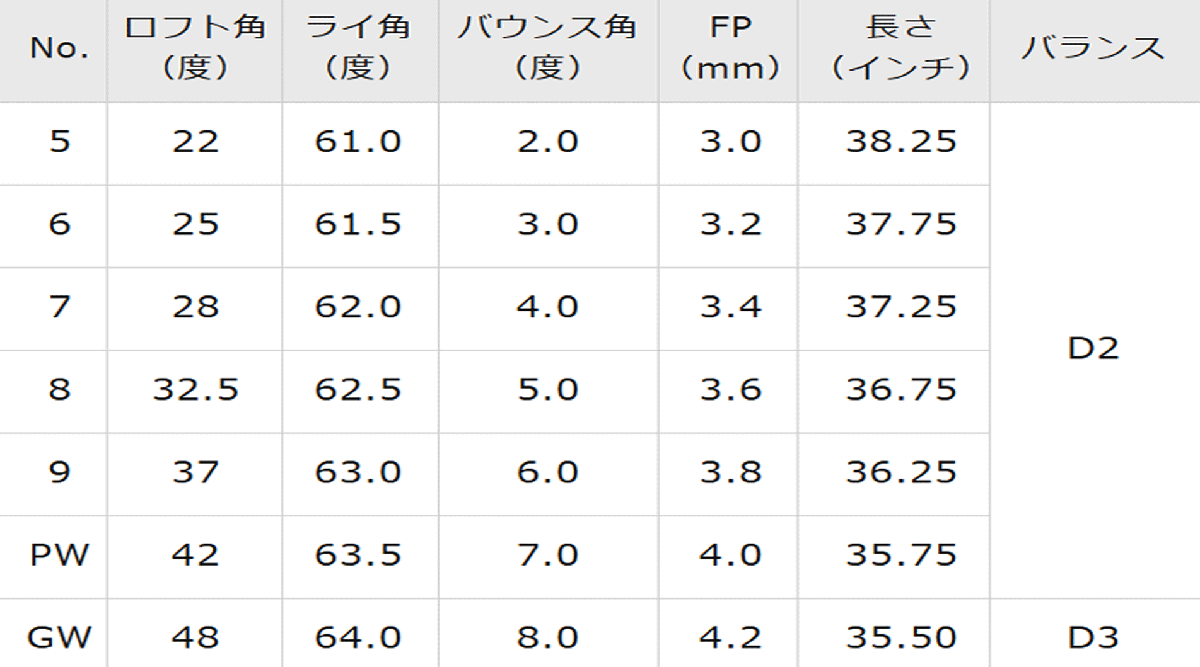Click the バウンス角 column header

547,48
